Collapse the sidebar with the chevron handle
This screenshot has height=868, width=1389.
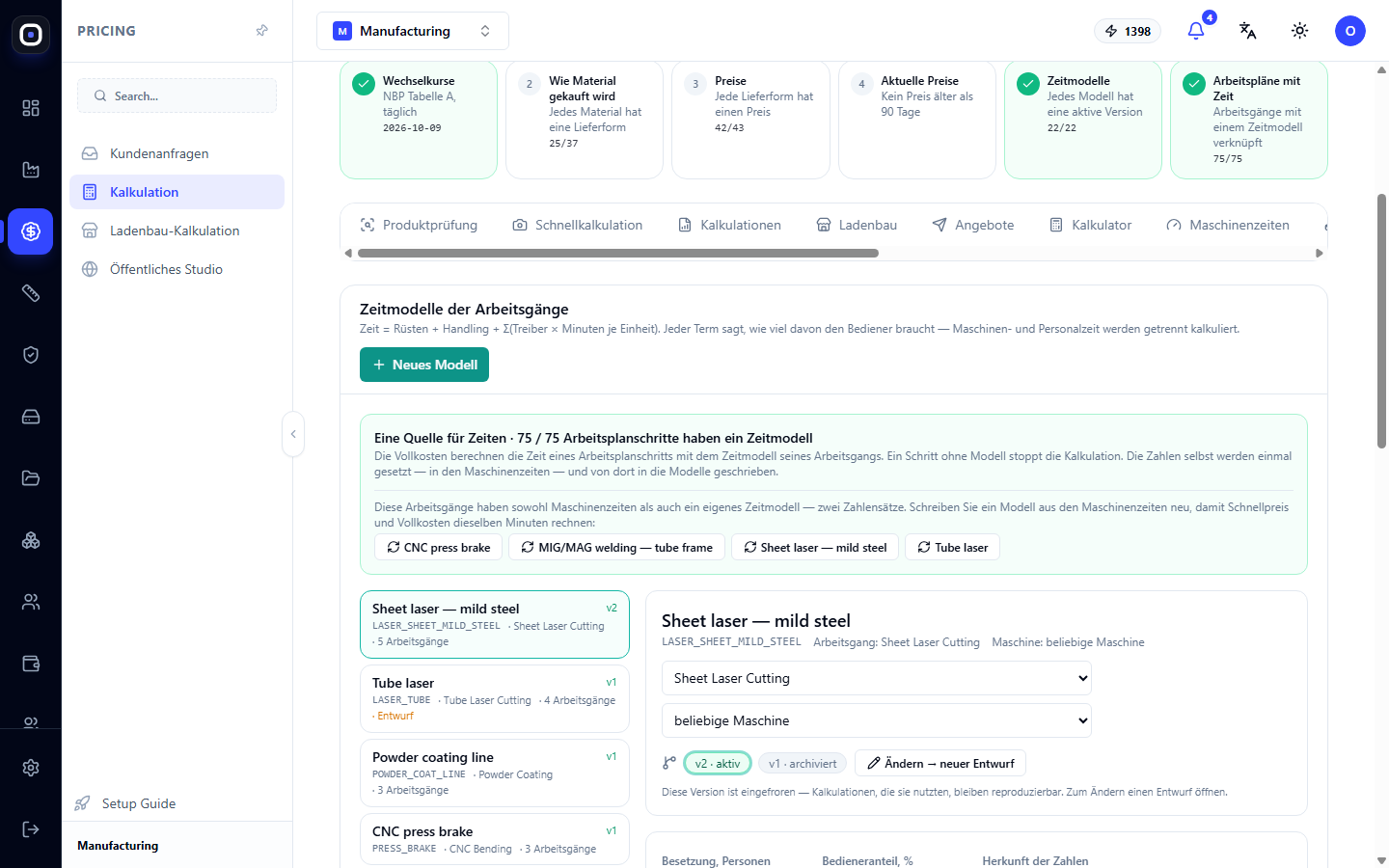[x=293, y=434]
